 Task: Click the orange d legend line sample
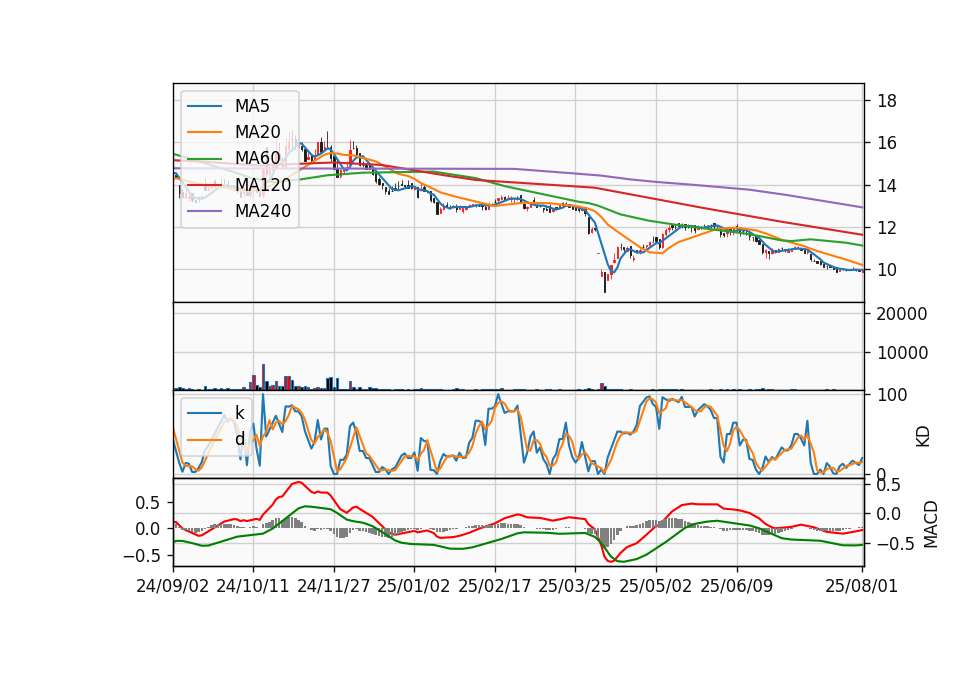(x=204, y=440)
